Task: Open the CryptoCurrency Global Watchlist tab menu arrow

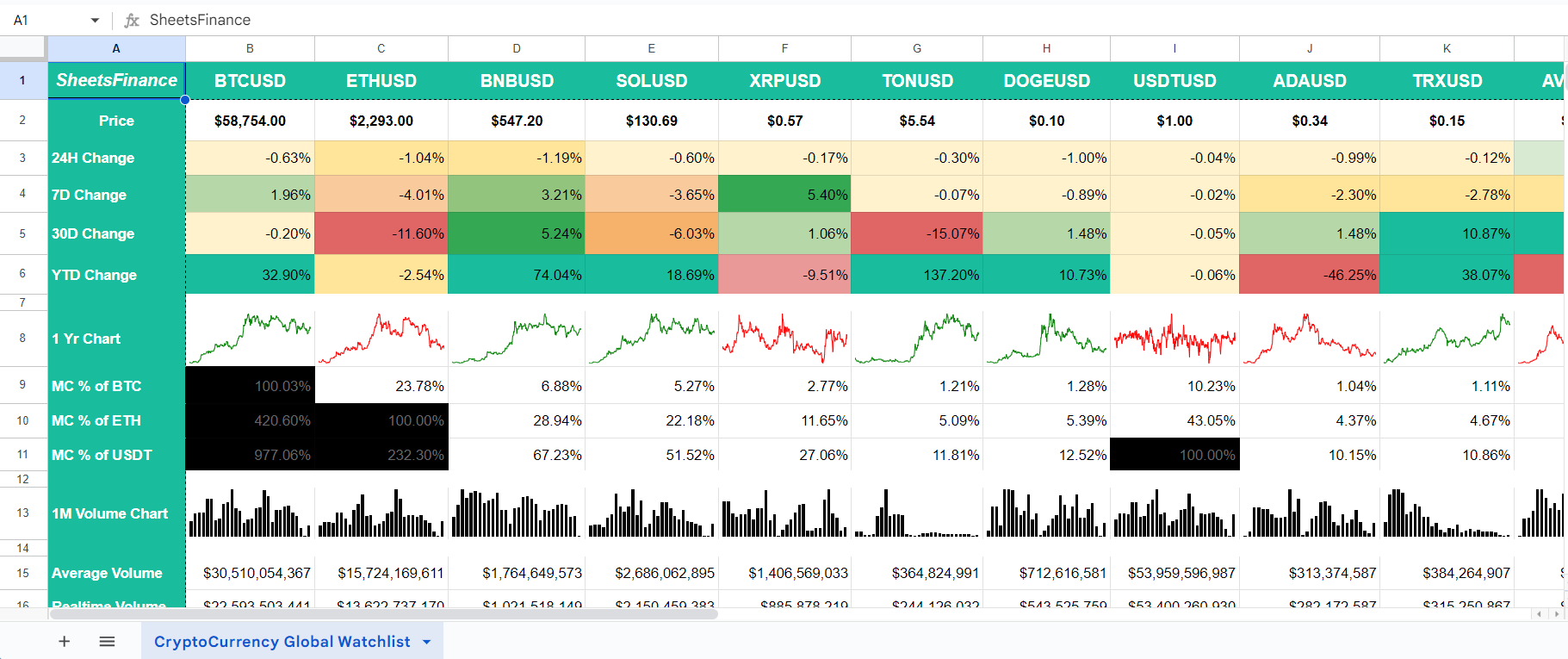Action: 427,642
